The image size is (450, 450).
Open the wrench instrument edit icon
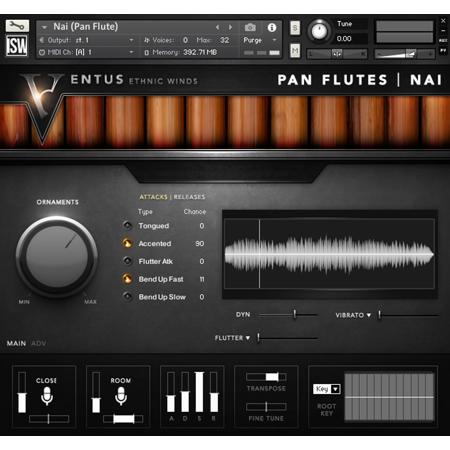coord(17,26)
